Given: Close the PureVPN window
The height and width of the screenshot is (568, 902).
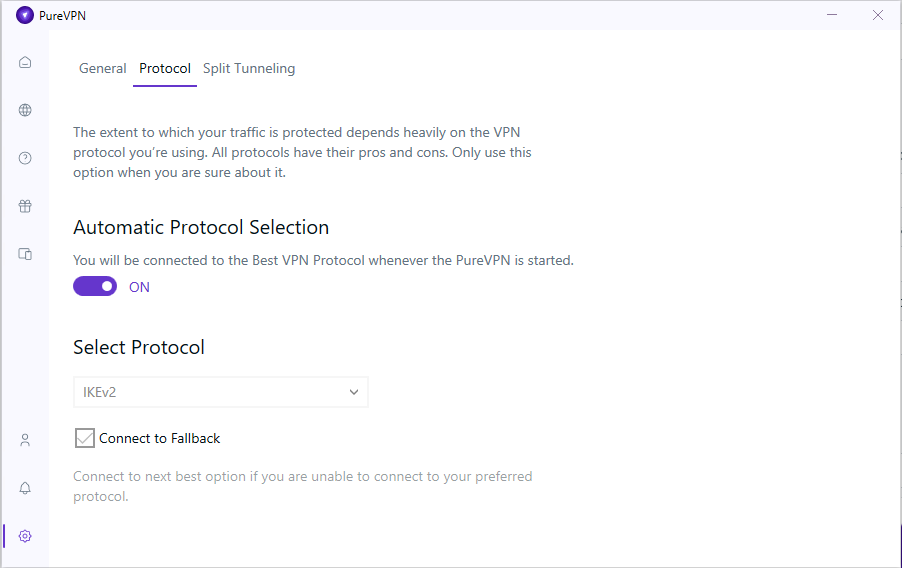Looking at the screenshot, I should (878, 15).
